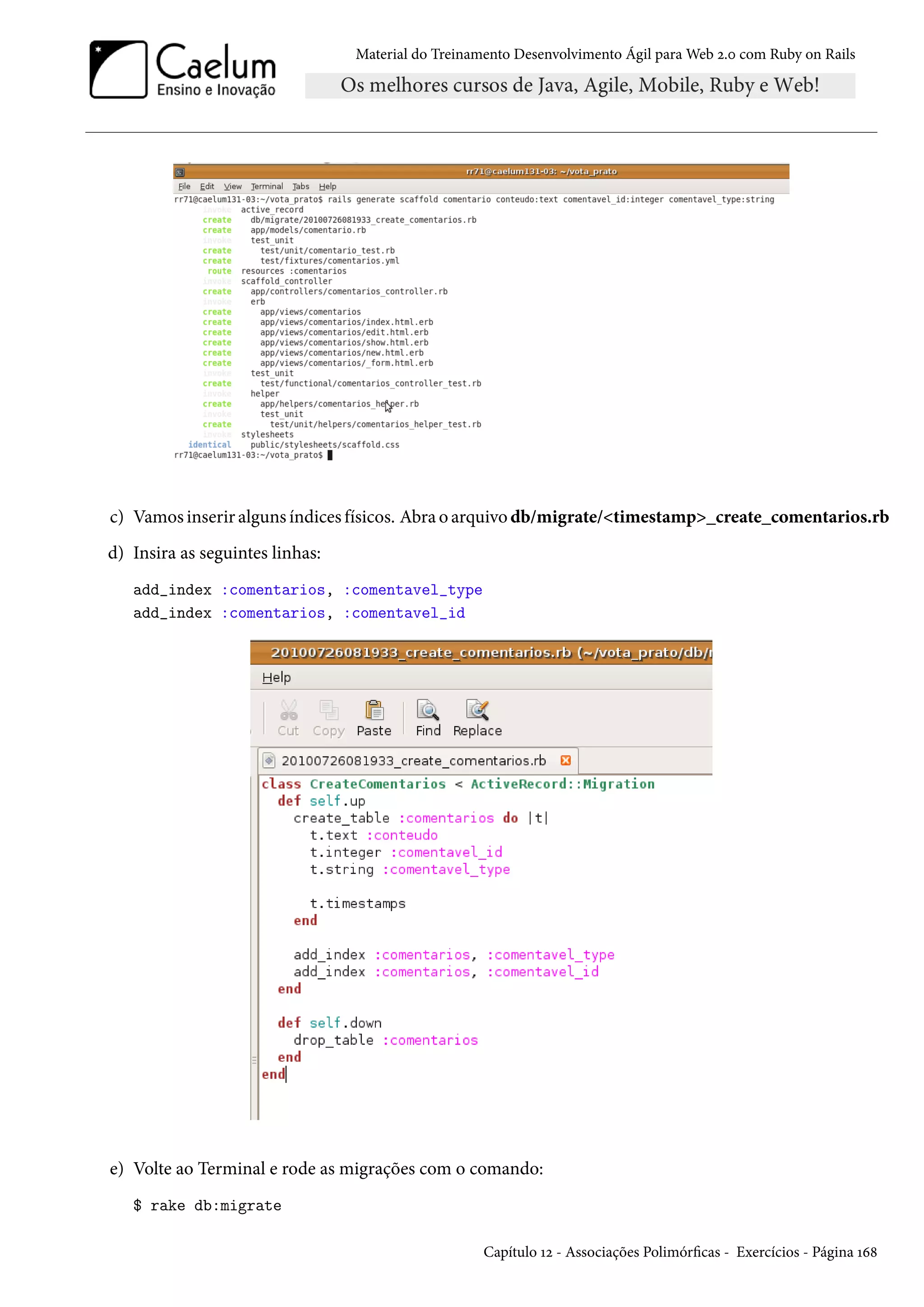Close the create_comentarios.rb document tab
This screenshot has width=924, height=1307.
[566, 760]
